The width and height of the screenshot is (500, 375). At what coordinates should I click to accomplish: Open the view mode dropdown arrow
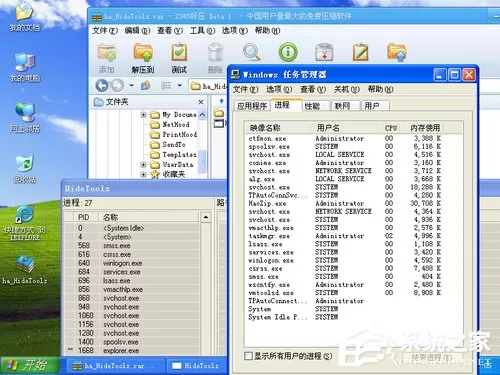[179, 86]
